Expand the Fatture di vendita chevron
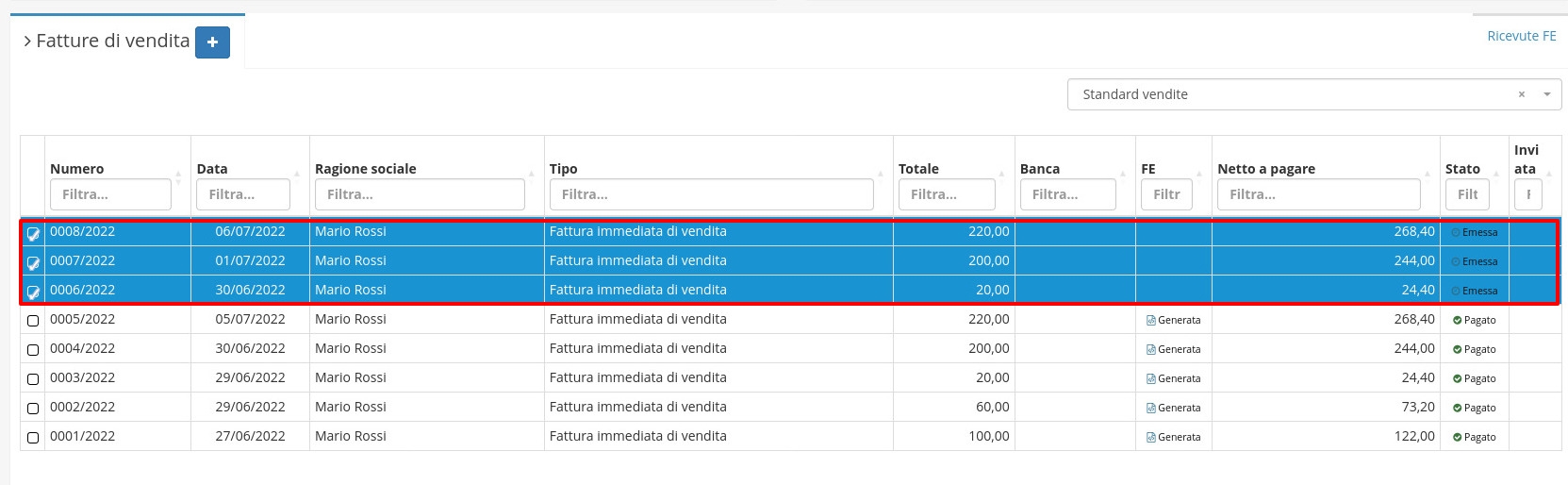Viewport: 1568px width, 485px height. coord(27,42)
